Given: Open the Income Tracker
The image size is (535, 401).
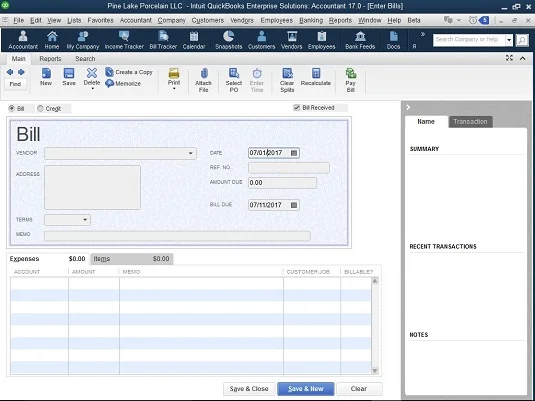Looking at the screenshot, I should (x=124, y=40).
